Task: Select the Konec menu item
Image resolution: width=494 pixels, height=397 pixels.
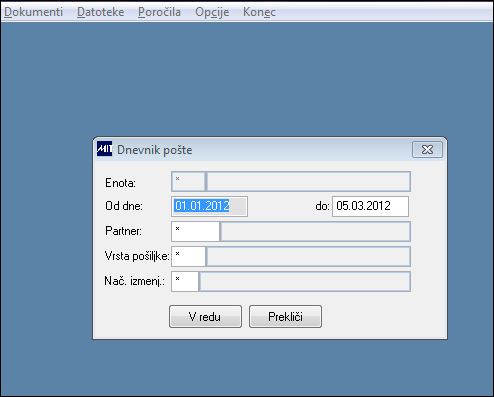Action: pos(259,12)
